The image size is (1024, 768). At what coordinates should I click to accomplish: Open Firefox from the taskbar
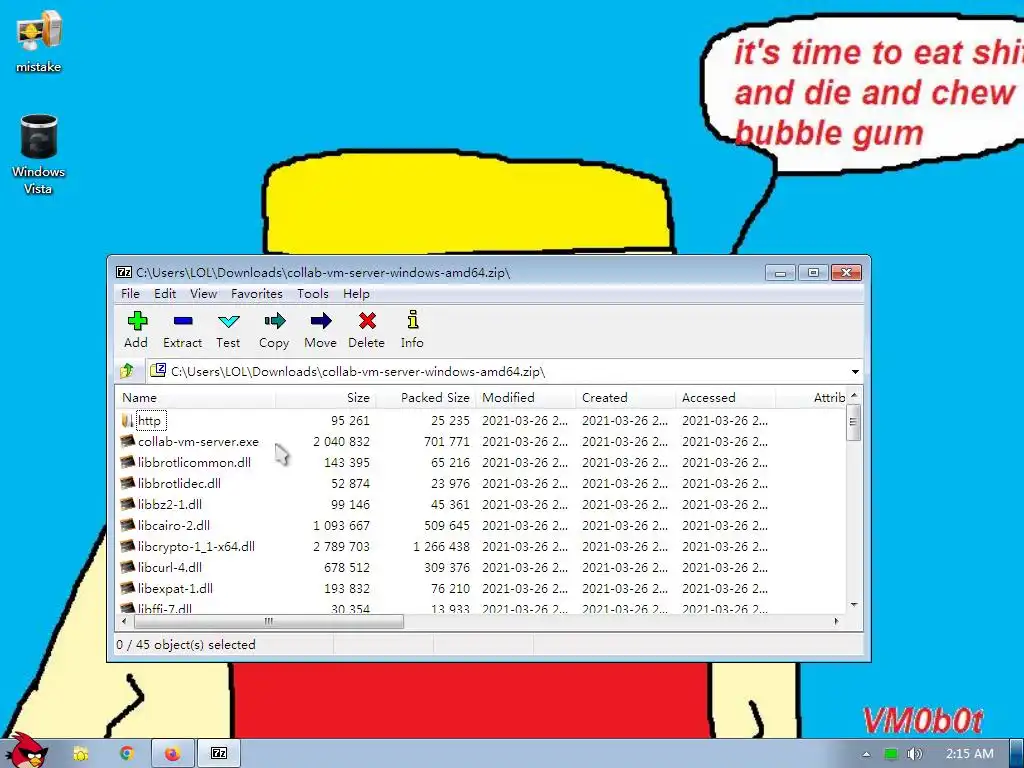[x=172, y=754]
